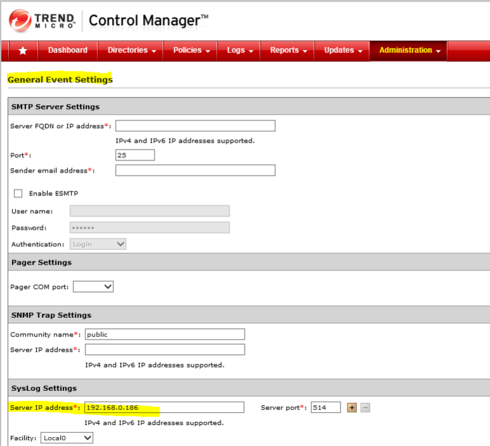
Task: Open the Policies menu
Action: pos(191,50)
